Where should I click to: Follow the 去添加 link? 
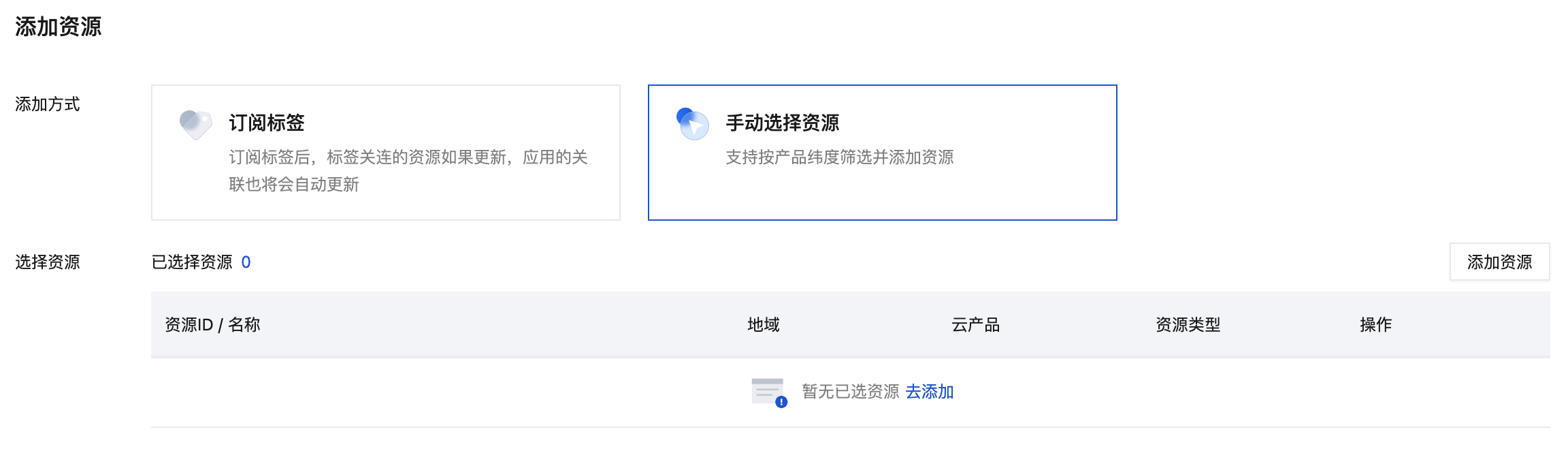929,392
